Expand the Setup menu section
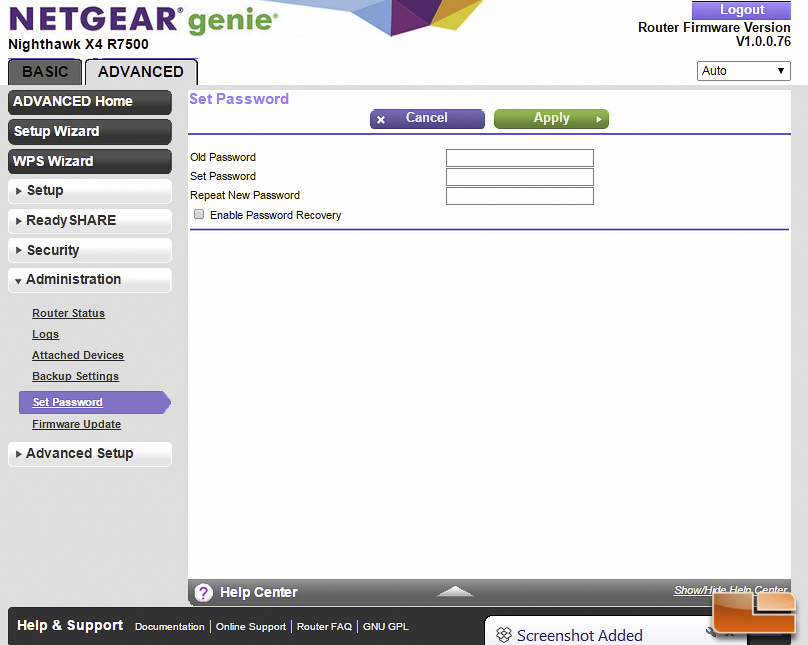 point(90,191)
